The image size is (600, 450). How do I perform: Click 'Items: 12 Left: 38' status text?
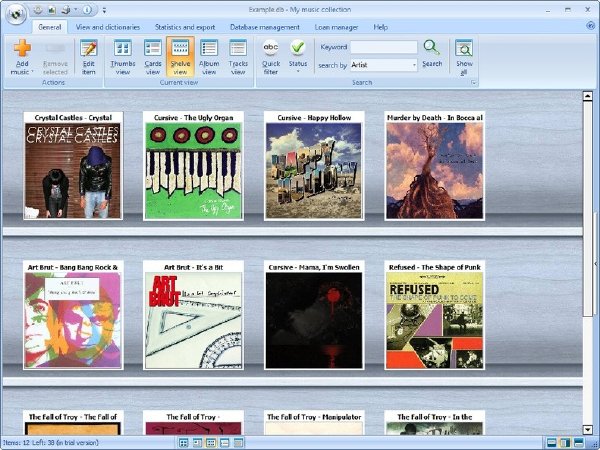[x=51, y=443]
